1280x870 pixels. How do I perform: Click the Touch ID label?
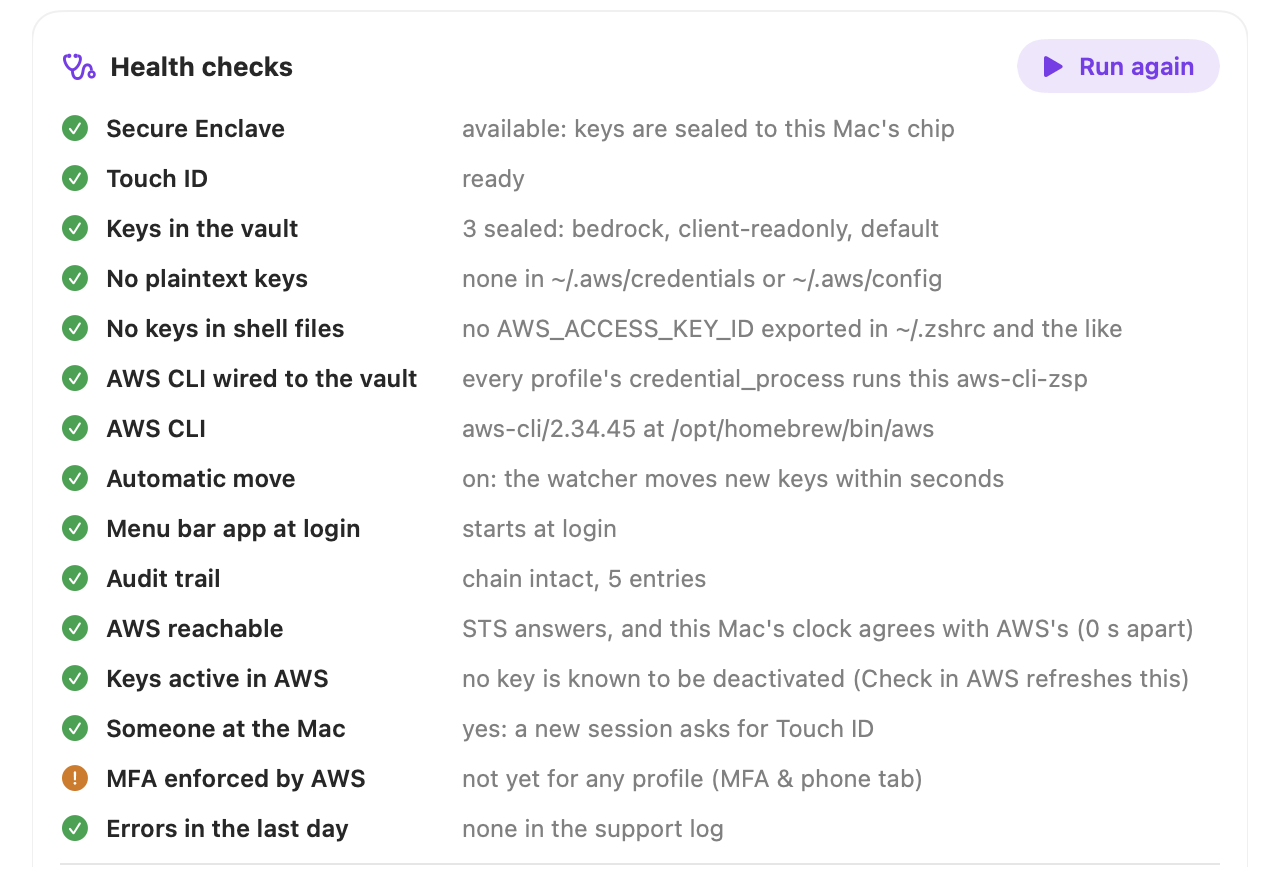pyautogui.click(x=157, y=179)
